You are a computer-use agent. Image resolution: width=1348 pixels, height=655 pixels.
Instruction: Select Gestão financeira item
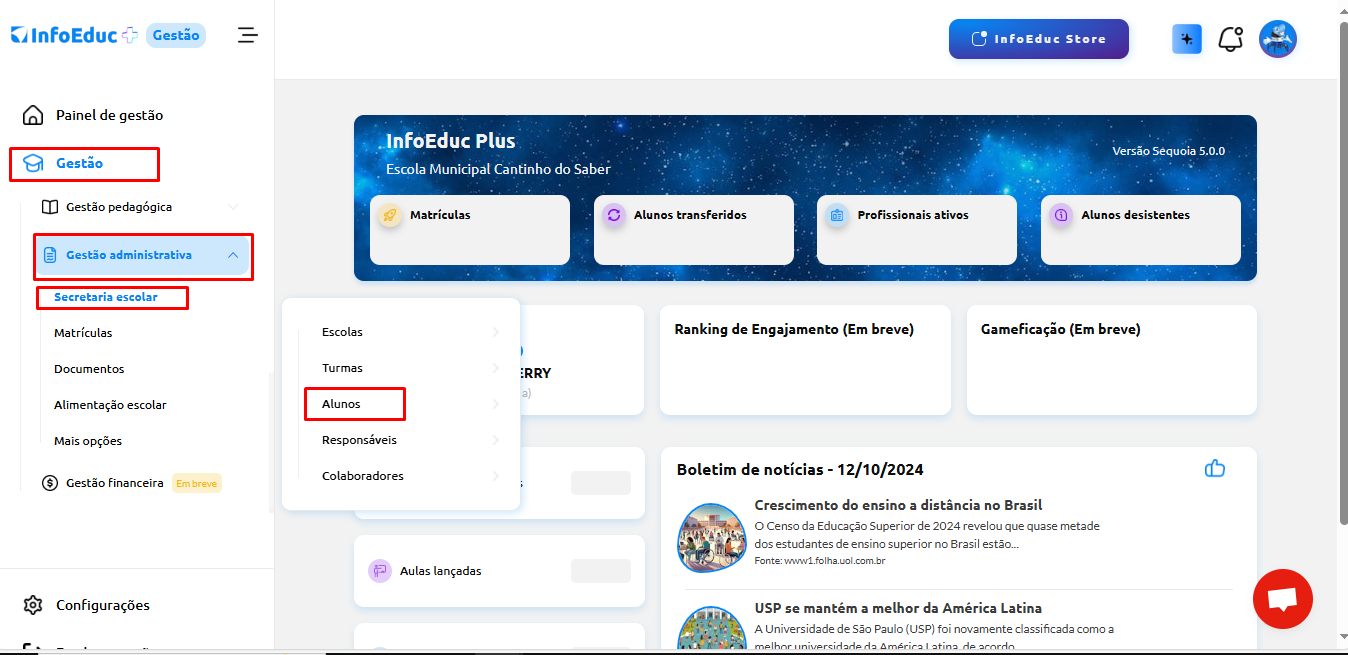pos(115,483)
